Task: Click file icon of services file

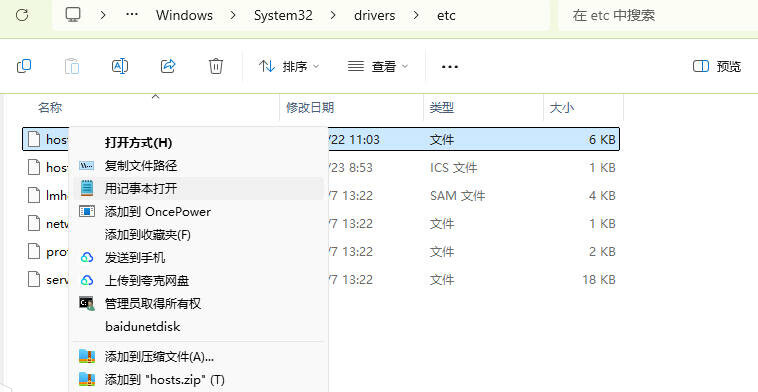Action: (33, 279)
